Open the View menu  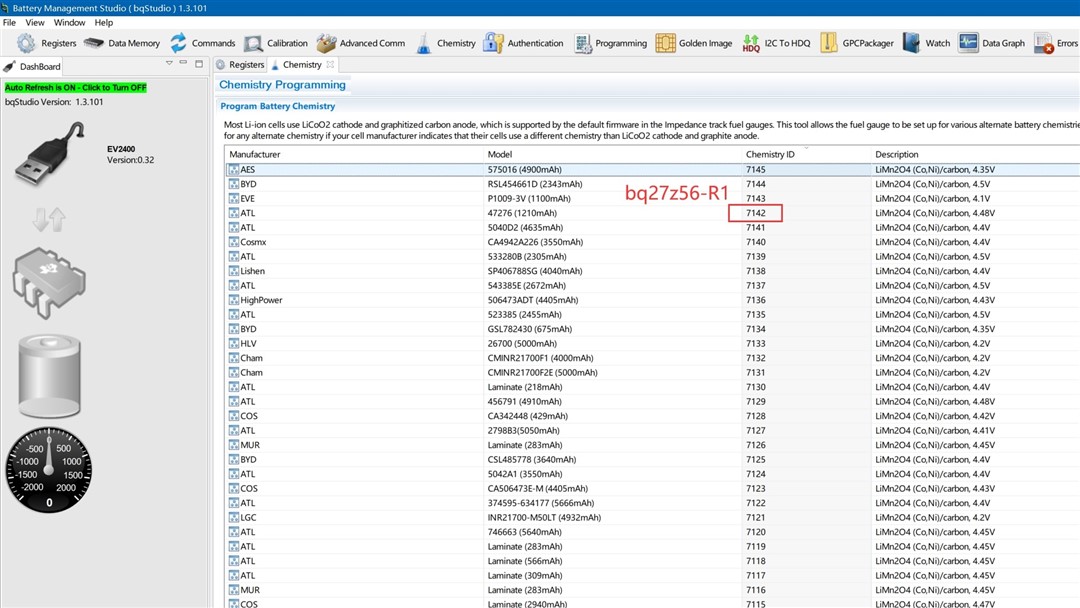pyautogui.click(x=35, y=22)
